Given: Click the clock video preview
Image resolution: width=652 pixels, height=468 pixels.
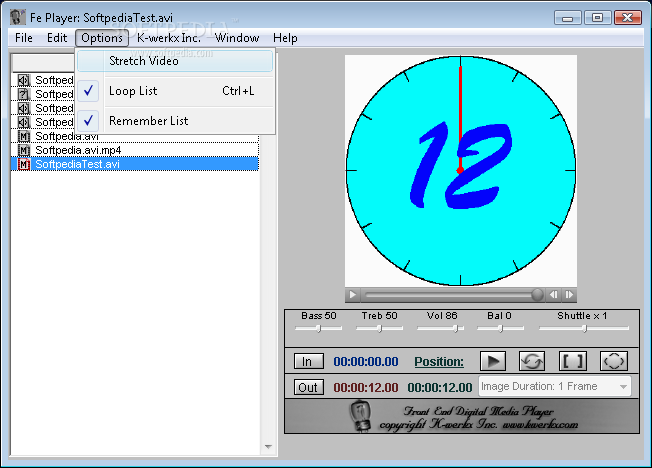Looking at the screenshot, I should coord(461,171).
